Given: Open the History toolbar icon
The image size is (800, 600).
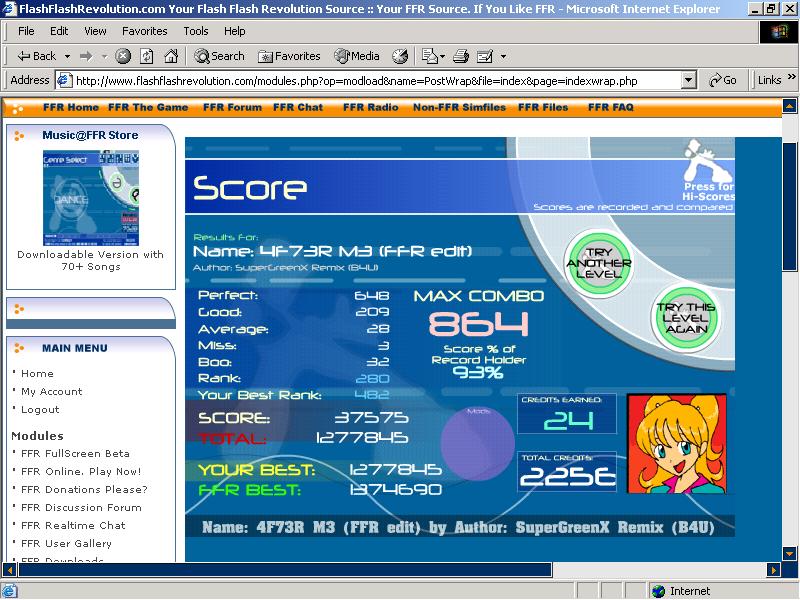Looking at the screenshot, I should point(400,56).
